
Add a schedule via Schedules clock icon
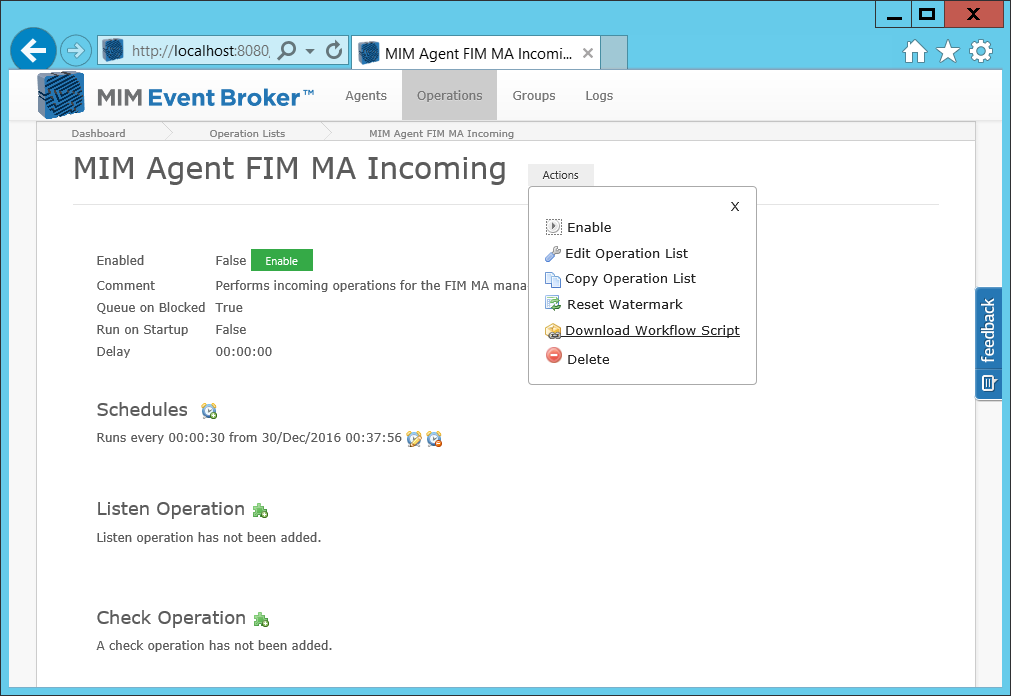point(209,410)
